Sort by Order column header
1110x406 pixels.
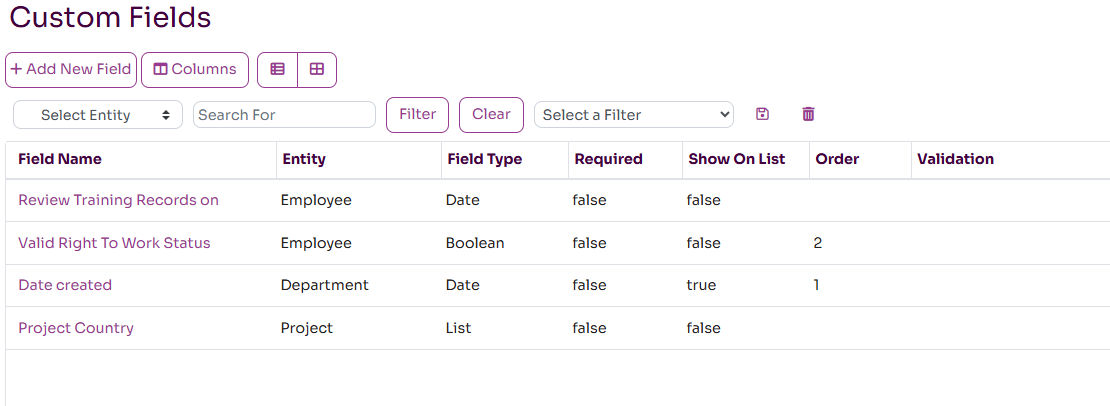837,159
